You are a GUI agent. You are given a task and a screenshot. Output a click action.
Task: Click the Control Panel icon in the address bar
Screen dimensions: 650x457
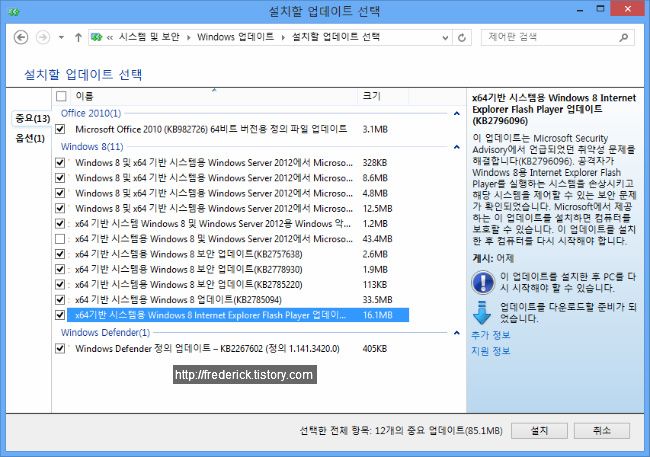[x=97, y=37]
